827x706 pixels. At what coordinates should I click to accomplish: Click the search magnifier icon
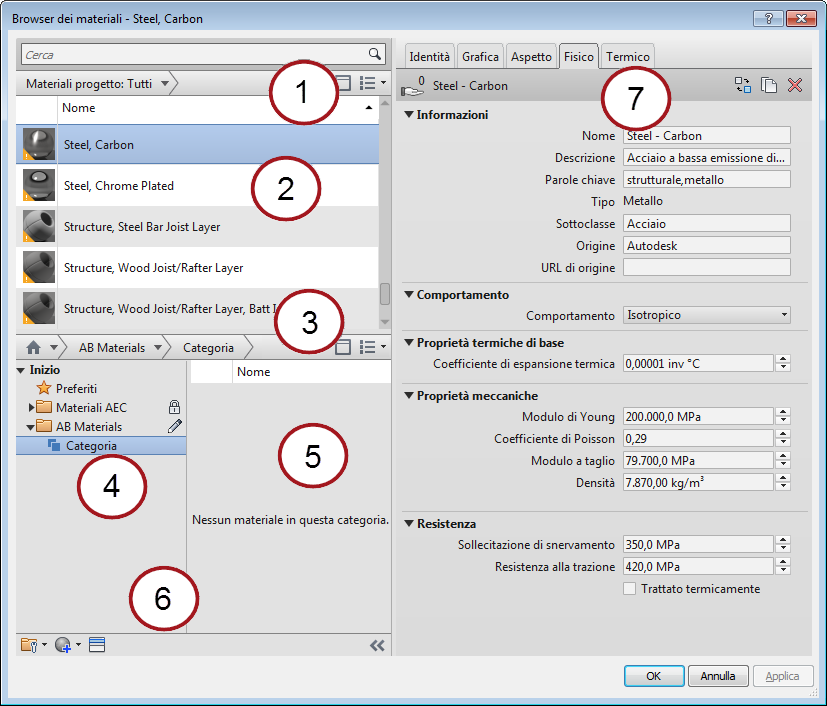point(374,54)
